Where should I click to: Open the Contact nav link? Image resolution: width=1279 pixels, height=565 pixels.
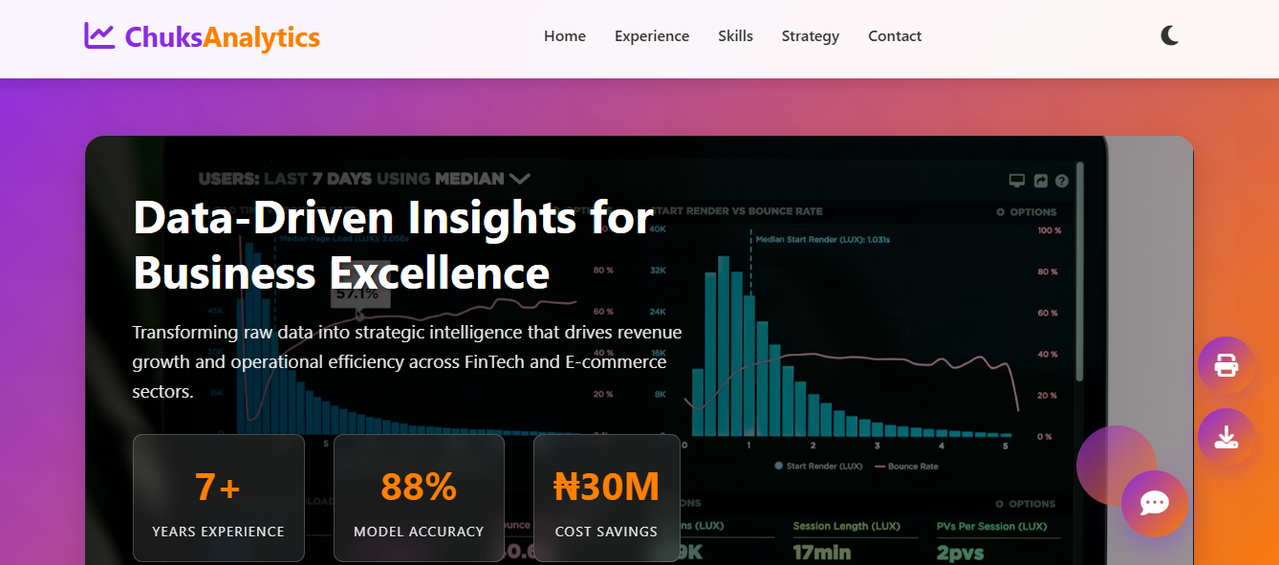click(895, 36)
